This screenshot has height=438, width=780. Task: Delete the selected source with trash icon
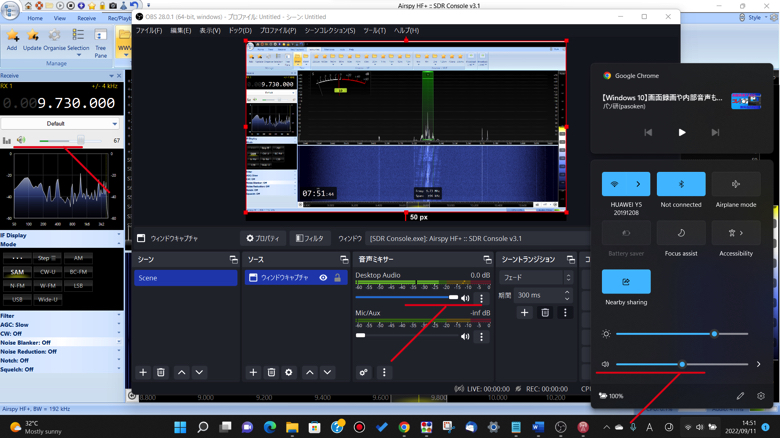(271, 372)
